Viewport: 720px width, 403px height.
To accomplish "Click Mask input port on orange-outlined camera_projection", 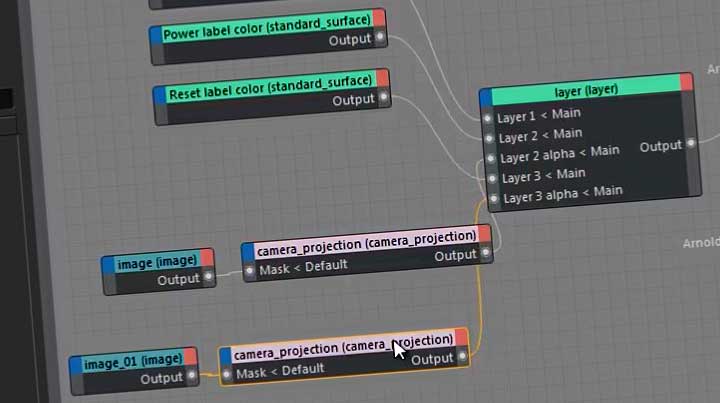I will 227,374.
